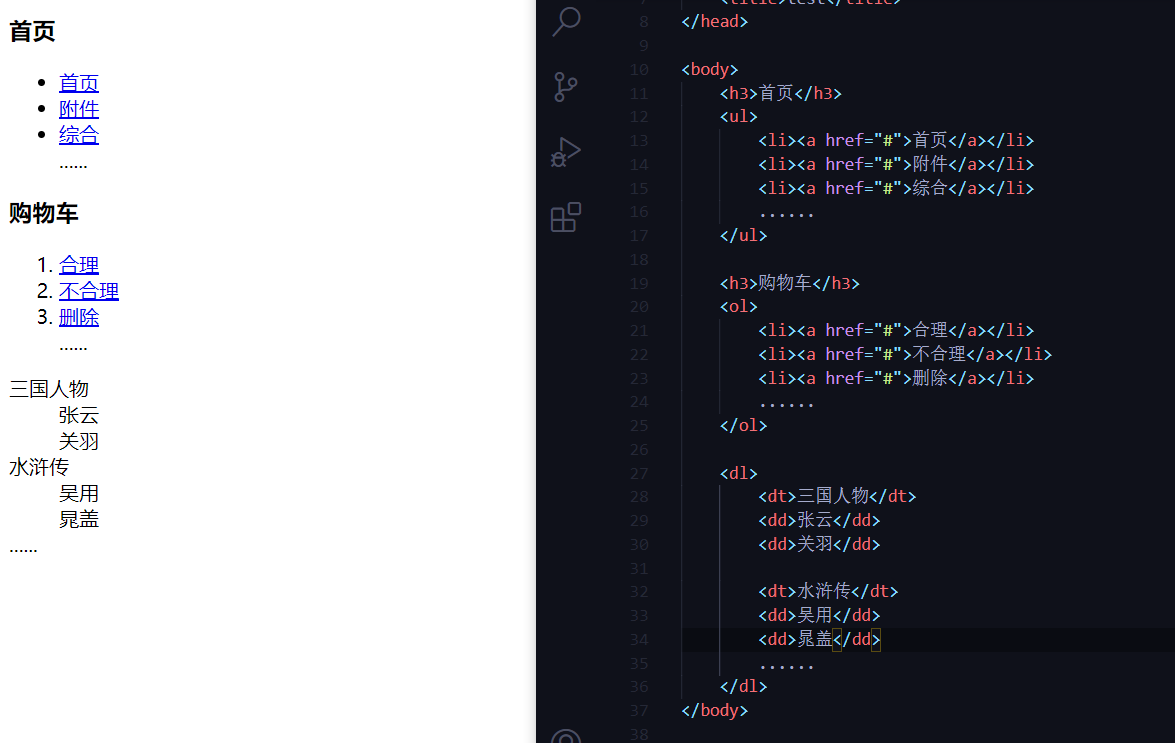Place cursor on the <body> opening tag
This screenshot has width=1175, height=743.
(710, 70)
